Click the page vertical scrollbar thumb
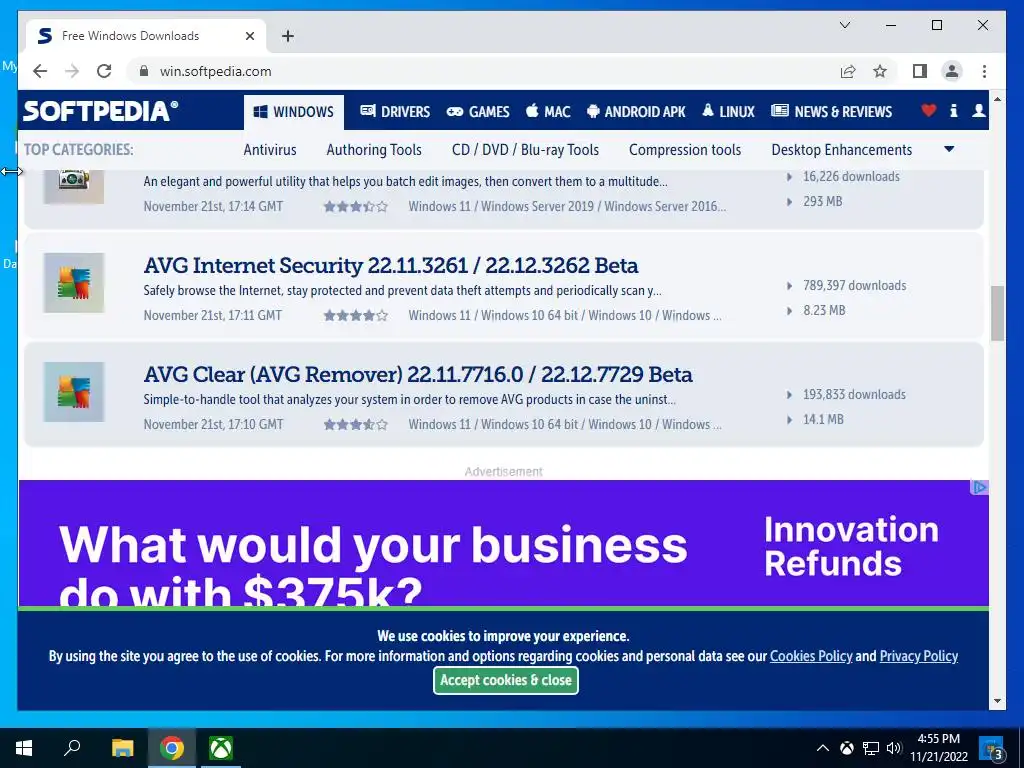Image resolution: width=1024 pixels, height=768 pixels. pyautogui.click(x=997, y=313)
